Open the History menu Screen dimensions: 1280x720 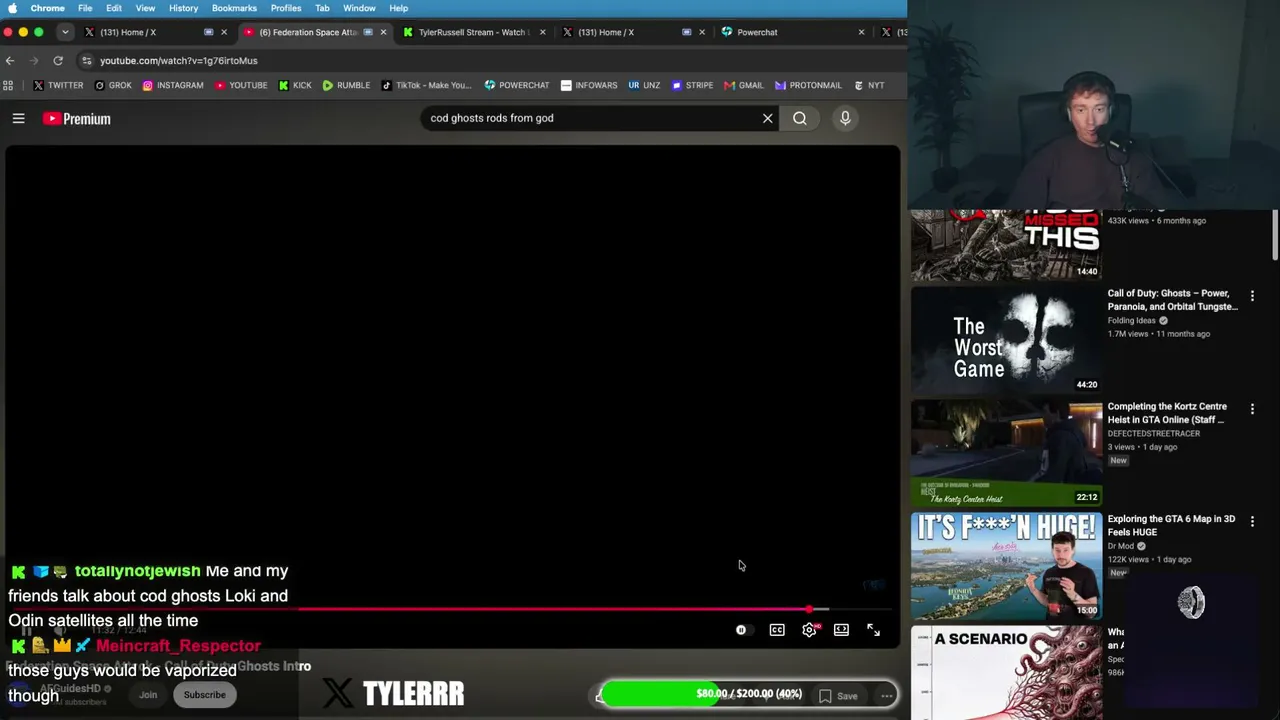click(183, 8)
